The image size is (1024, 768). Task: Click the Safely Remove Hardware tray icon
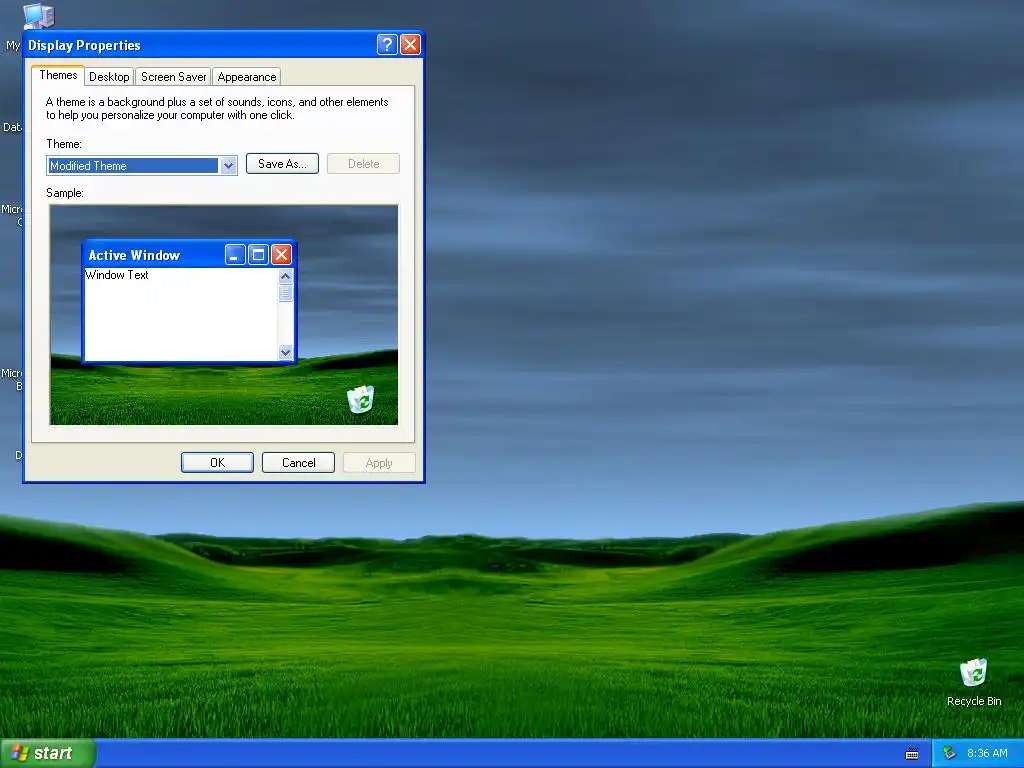click(x=950, y=754)
